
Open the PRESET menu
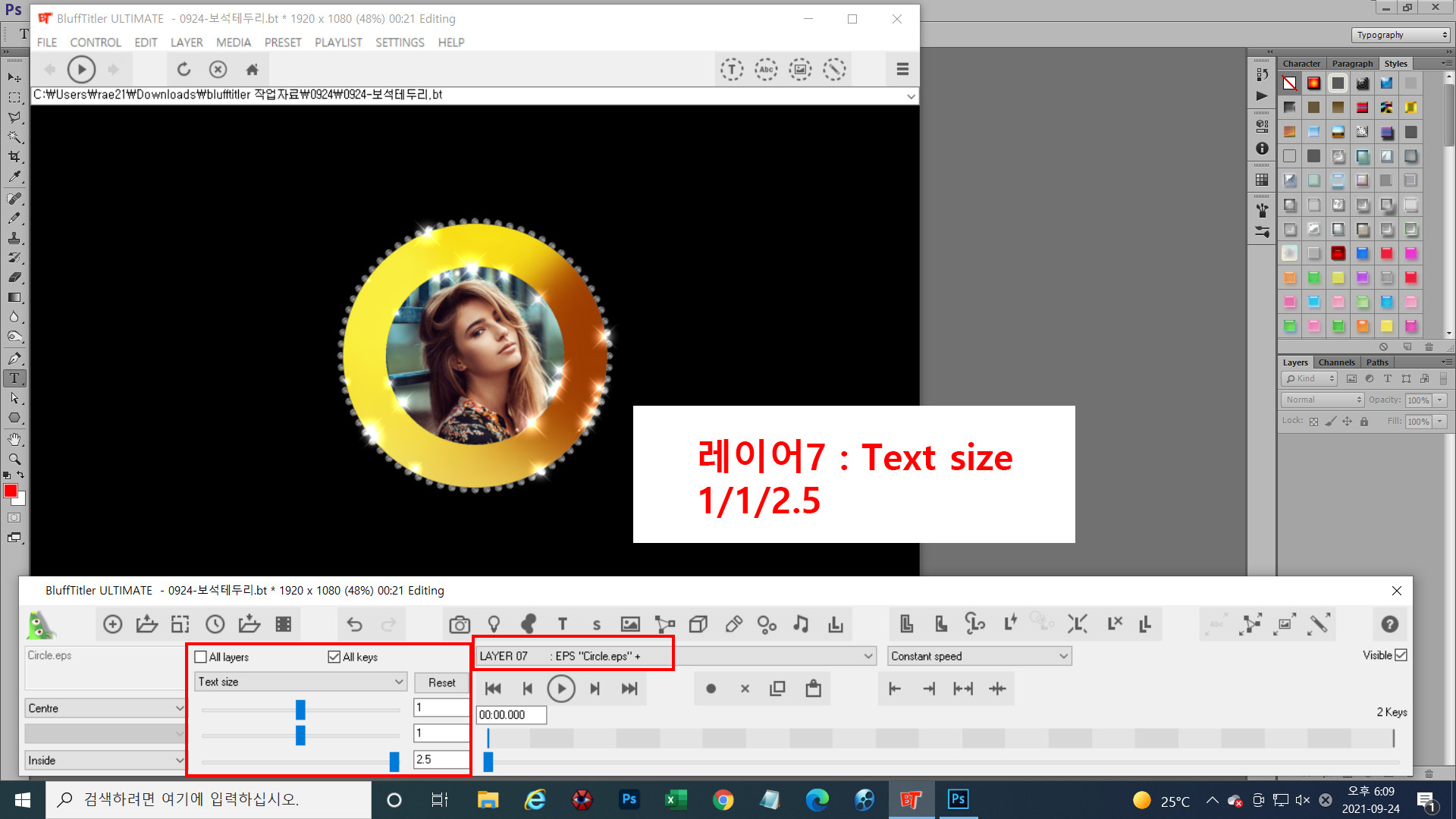pos(283,42)
